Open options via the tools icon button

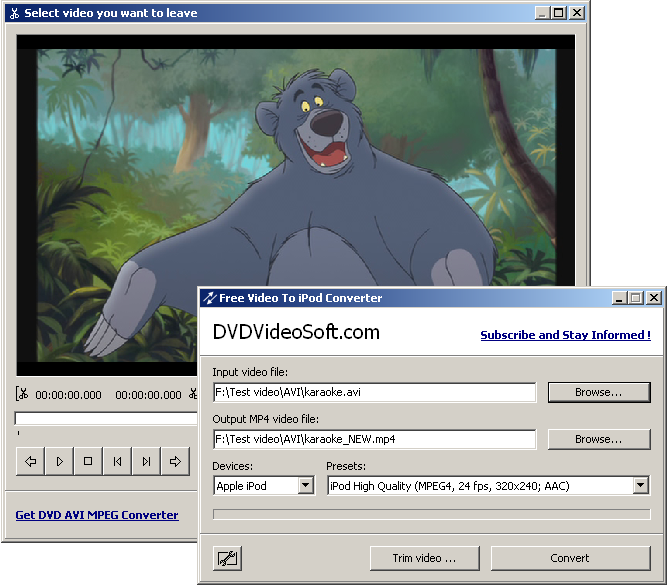[x=227, y=558]
